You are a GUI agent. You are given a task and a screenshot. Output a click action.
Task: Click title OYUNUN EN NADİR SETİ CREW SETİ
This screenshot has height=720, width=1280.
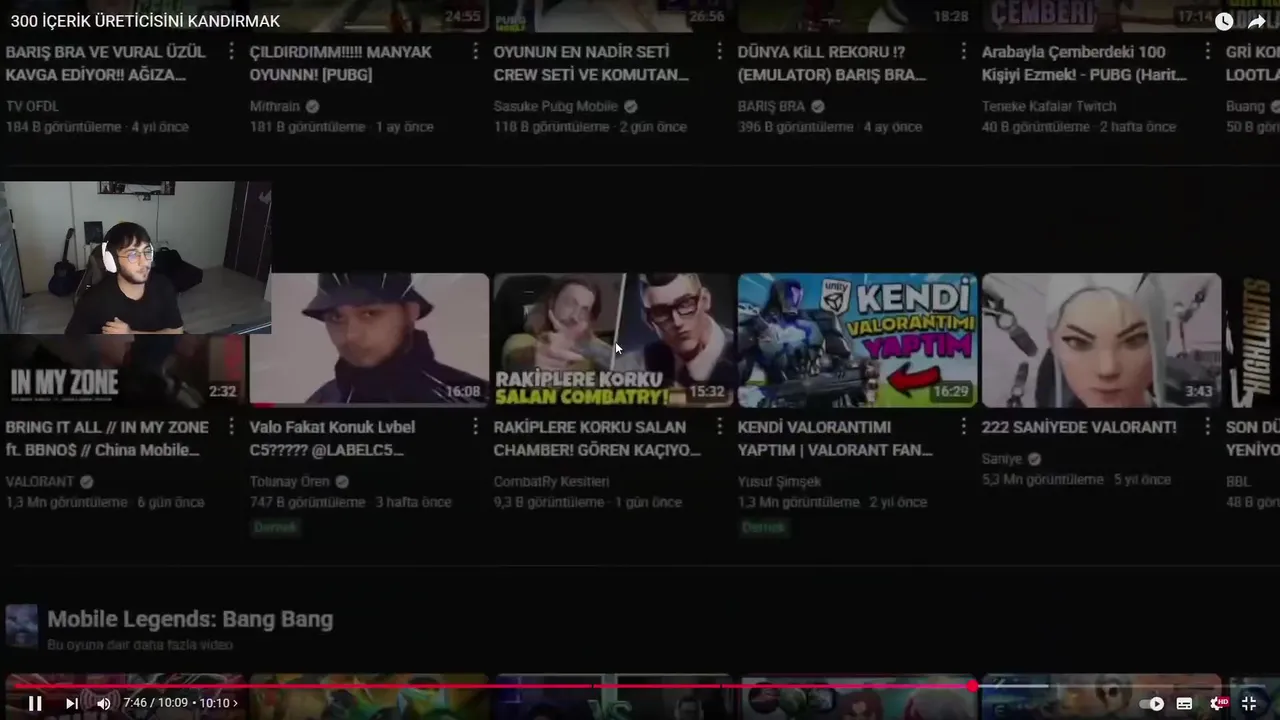[591, 63]
